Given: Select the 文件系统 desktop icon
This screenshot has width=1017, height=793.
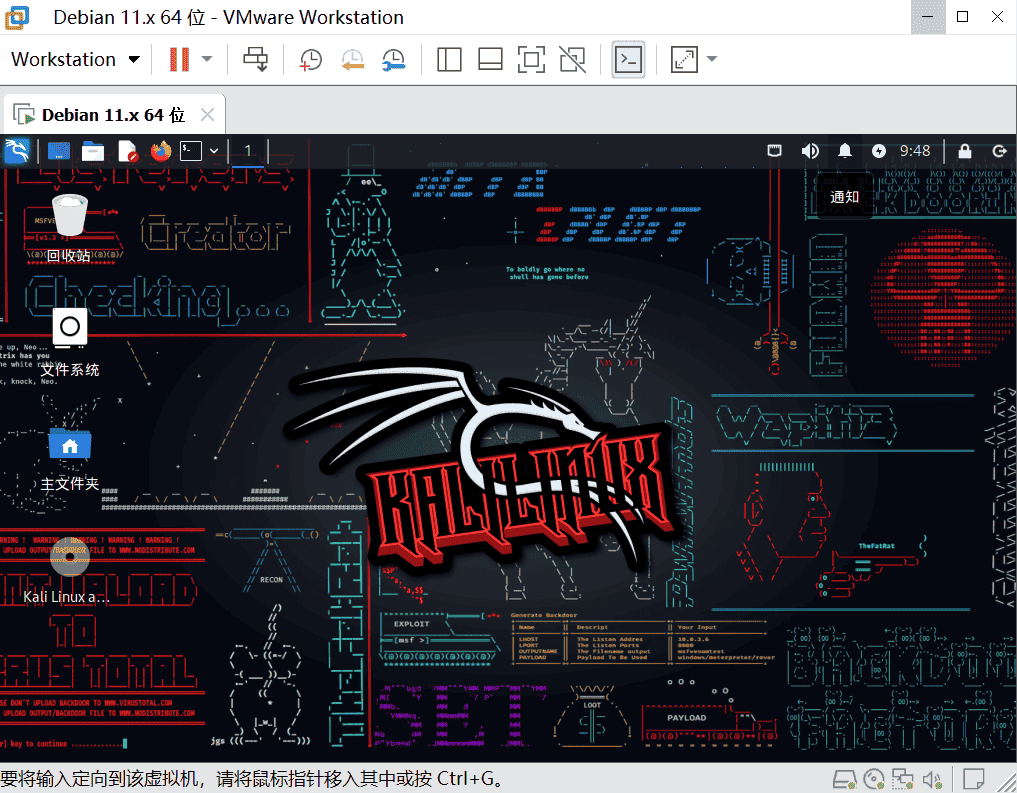Looking at the screenshot, I should pyautogui.click(x=69, y=344).
